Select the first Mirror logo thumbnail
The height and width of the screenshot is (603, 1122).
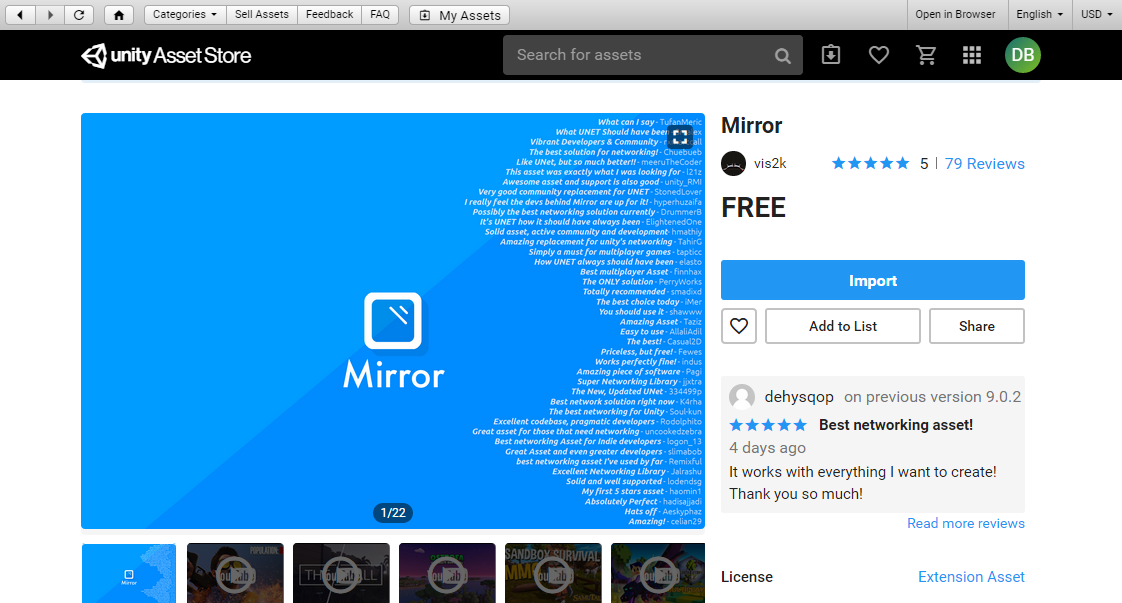pos(129,573)
